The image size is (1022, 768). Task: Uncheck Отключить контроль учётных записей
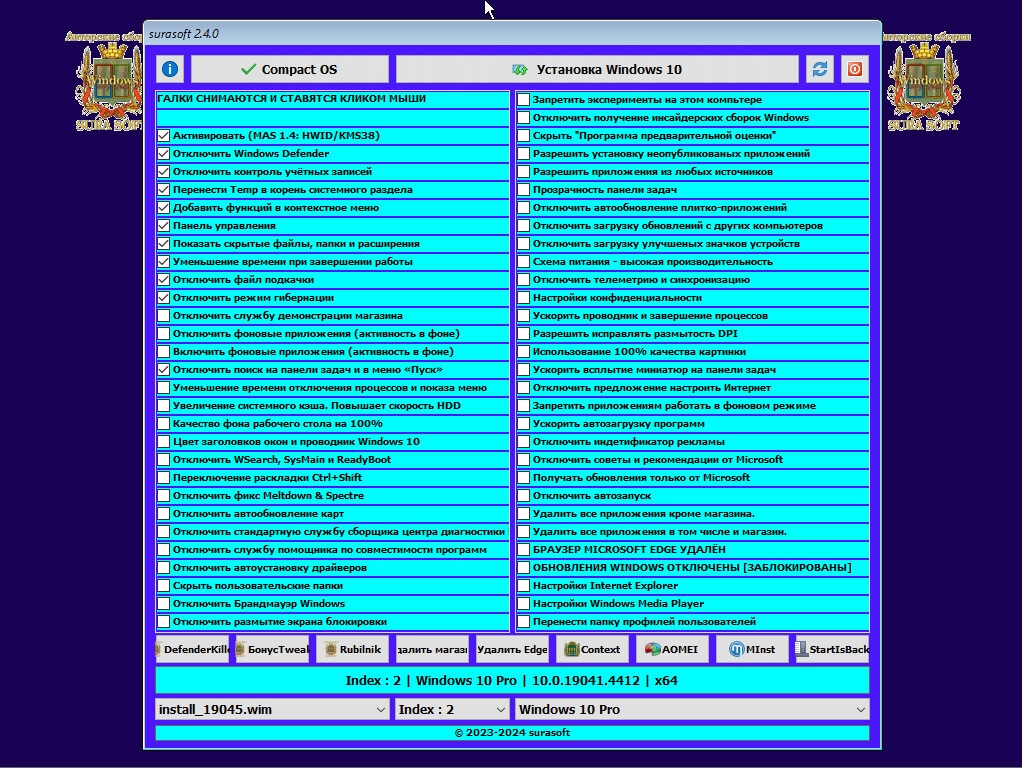(164, 171)
